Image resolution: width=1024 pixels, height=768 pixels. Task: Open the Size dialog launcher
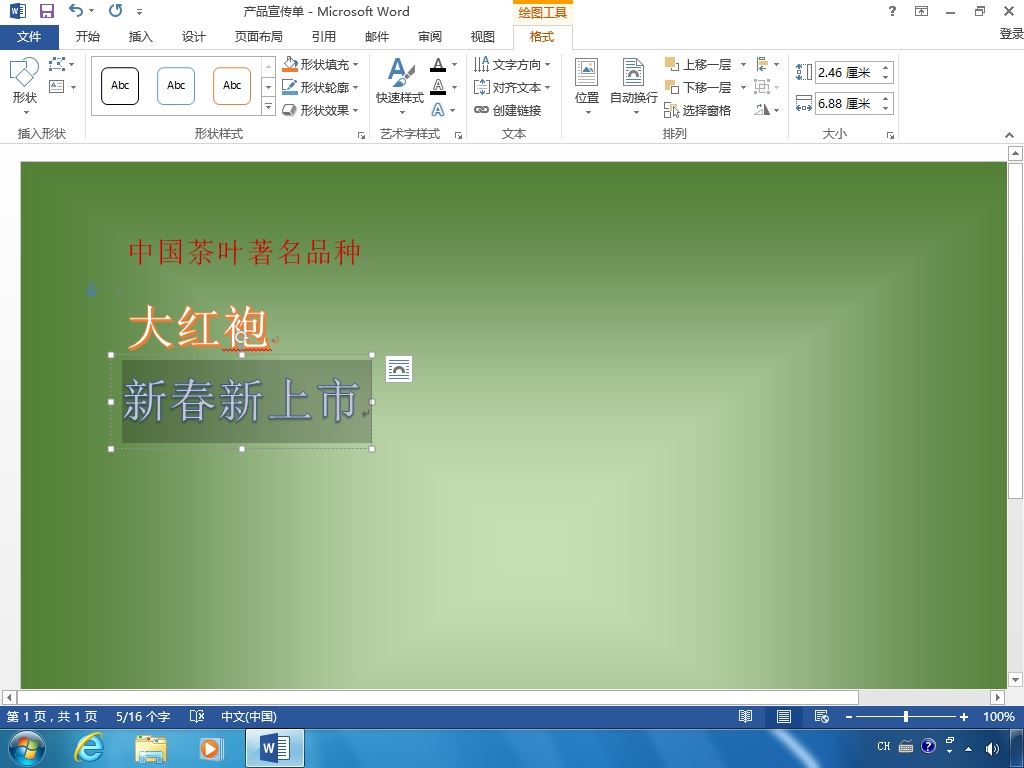(x=890, y=135)
